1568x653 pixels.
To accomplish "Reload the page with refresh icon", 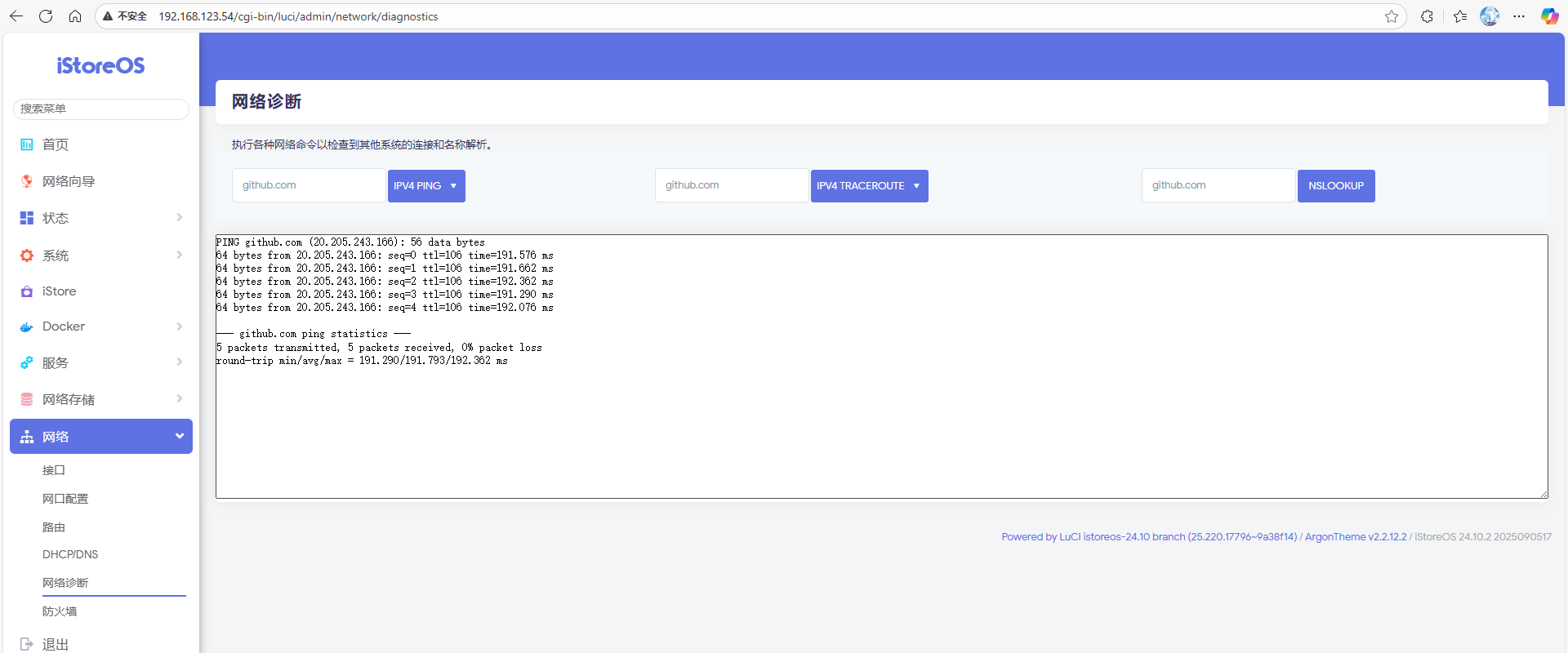I will pyautogui.click(x=46, y=16).
